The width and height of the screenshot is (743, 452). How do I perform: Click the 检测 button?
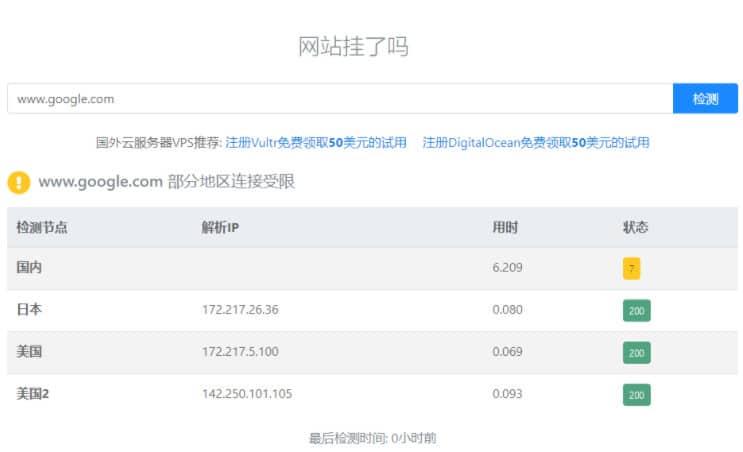705,99
